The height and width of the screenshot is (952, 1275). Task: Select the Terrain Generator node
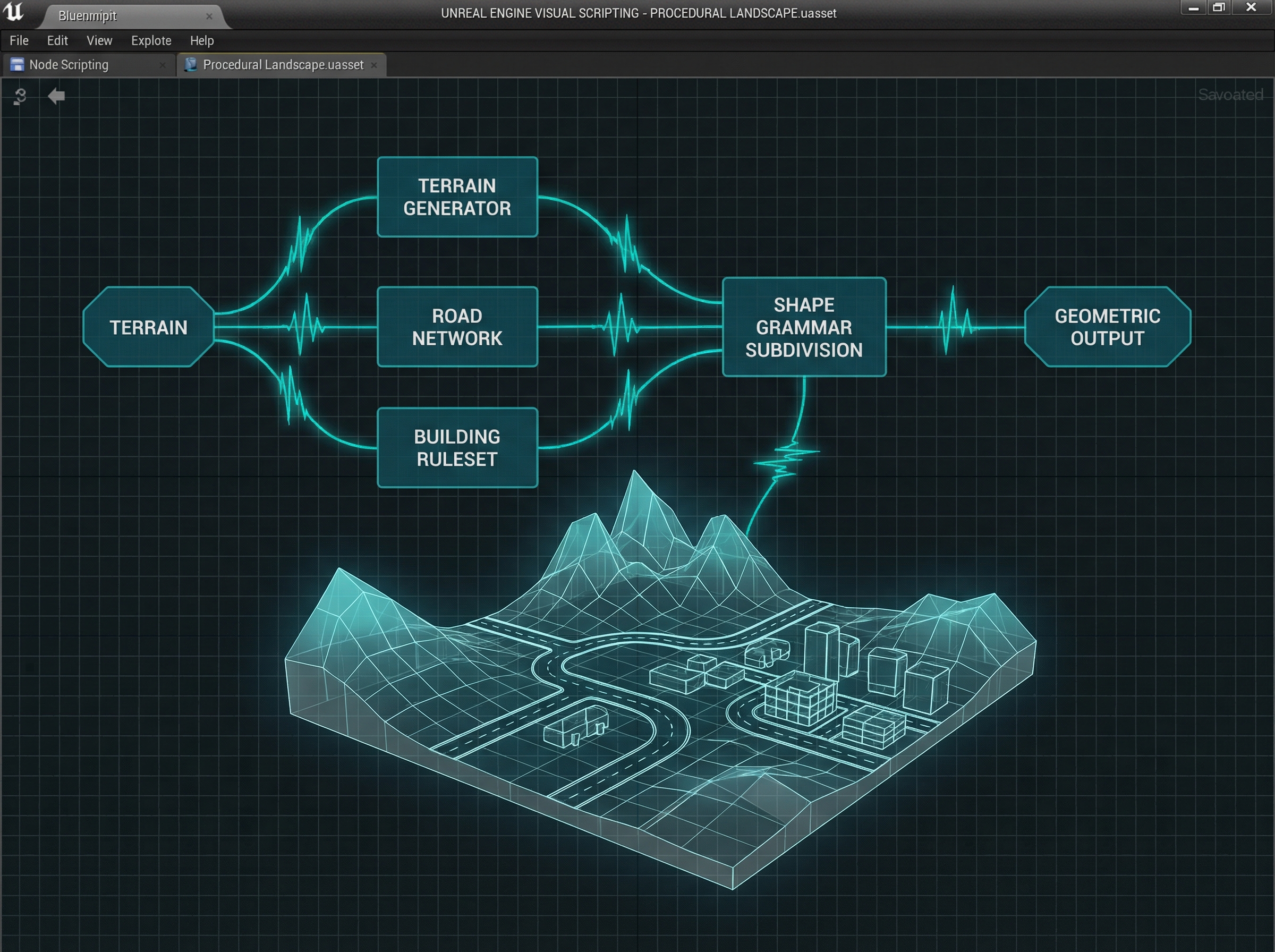pyautogui.click(x=457, y=197)
